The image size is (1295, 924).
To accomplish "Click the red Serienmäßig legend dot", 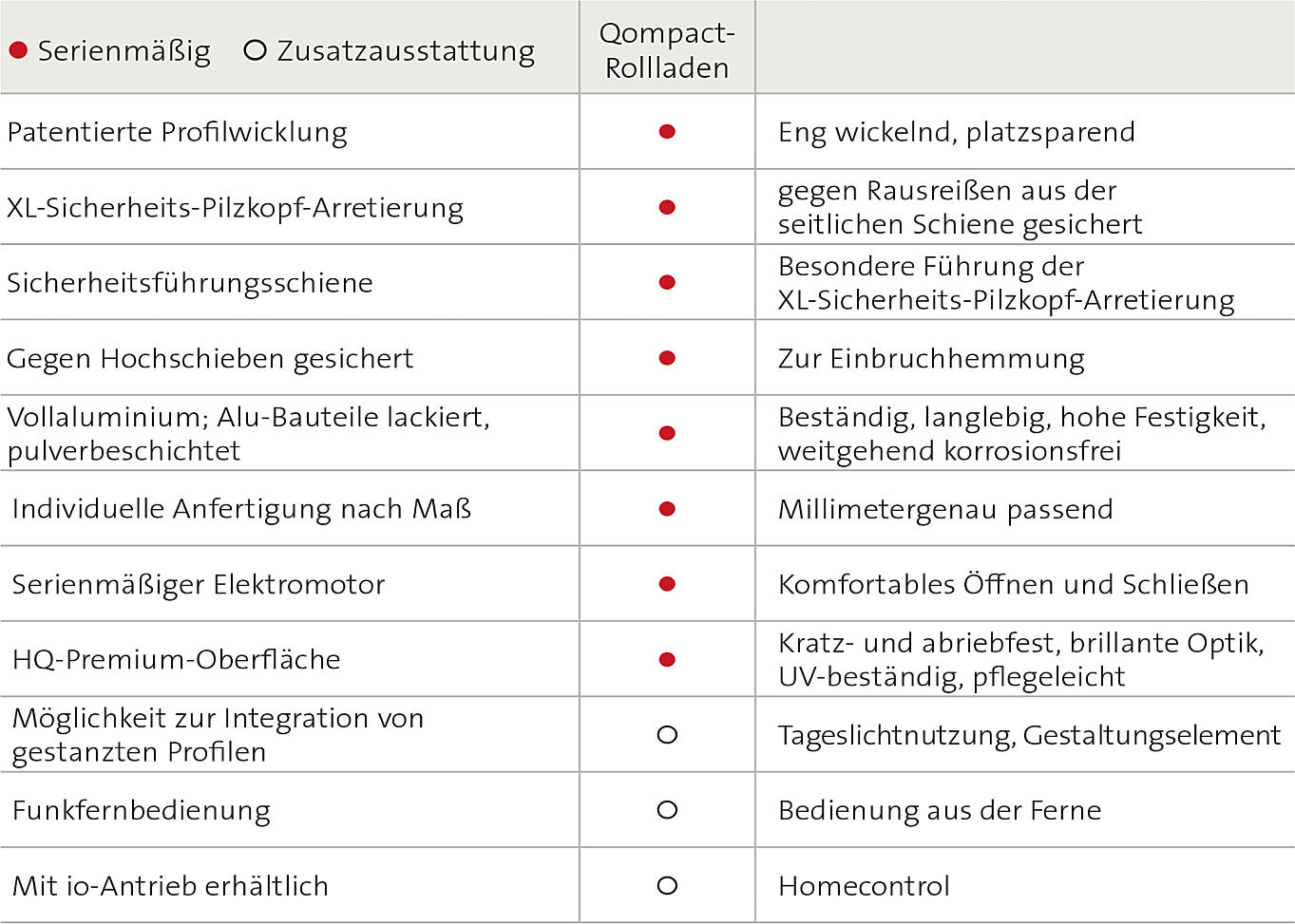I will coord(18,50).
